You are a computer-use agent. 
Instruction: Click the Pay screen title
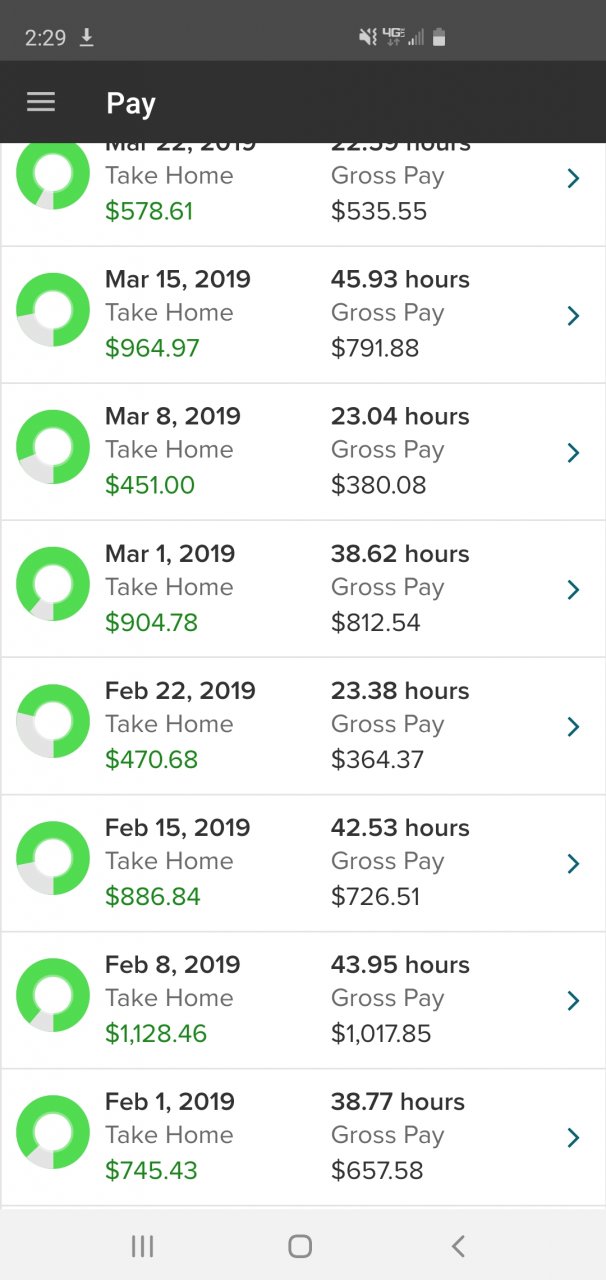click(x=131, y=103)
